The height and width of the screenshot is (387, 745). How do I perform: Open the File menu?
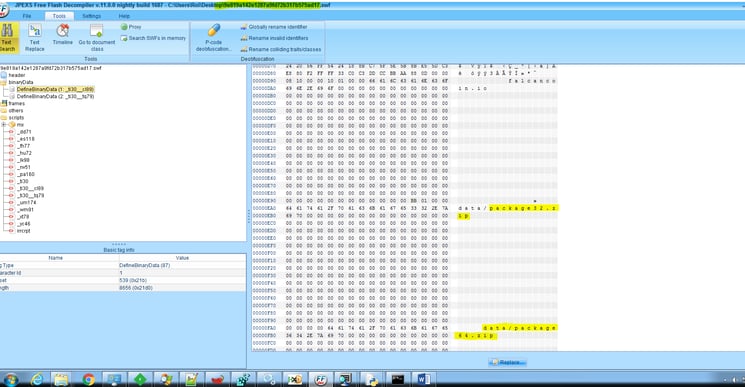[27, 16]
